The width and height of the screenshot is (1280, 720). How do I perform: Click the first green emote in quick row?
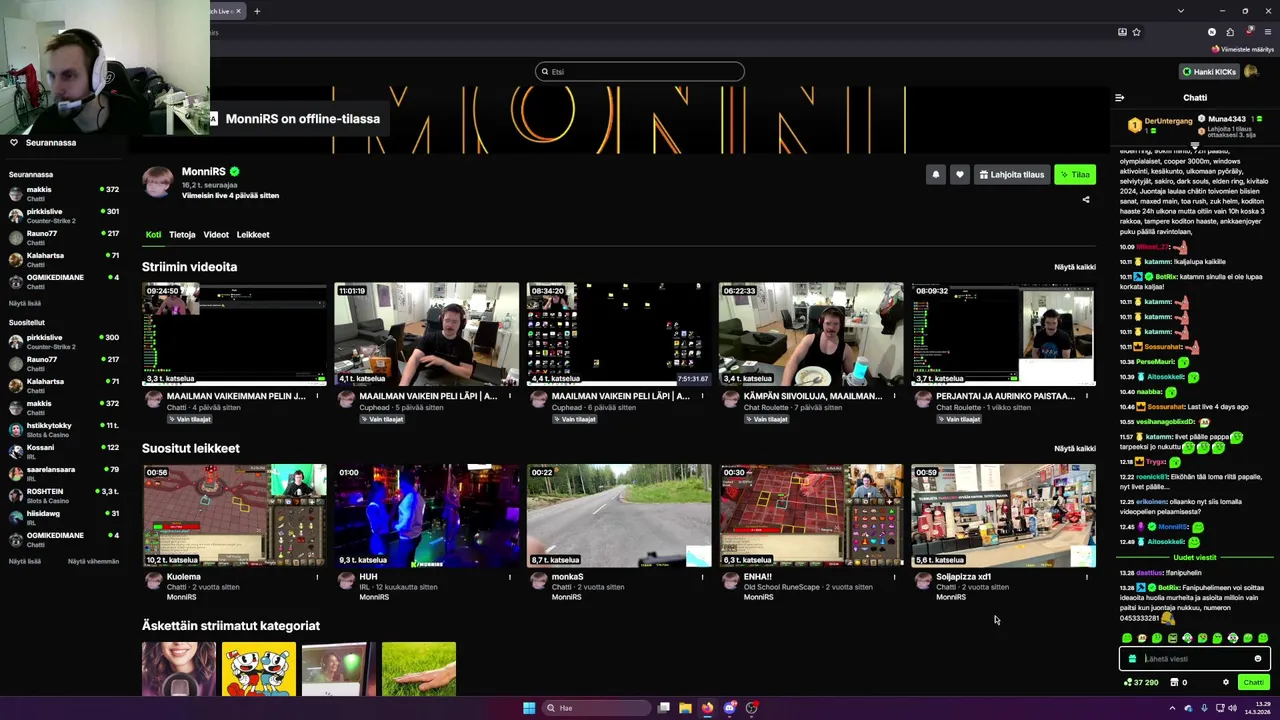pos(1127,638)
